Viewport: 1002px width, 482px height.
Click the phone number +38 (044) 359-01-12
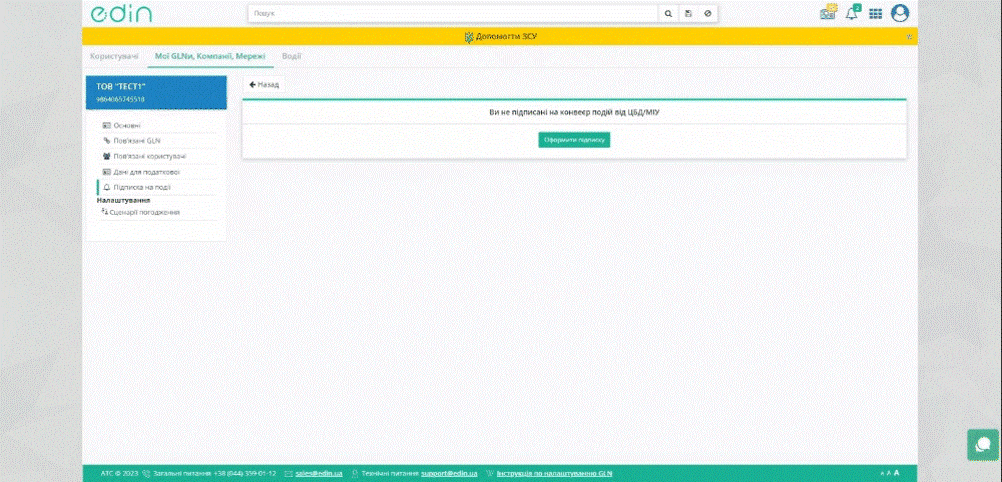point(245,474)
